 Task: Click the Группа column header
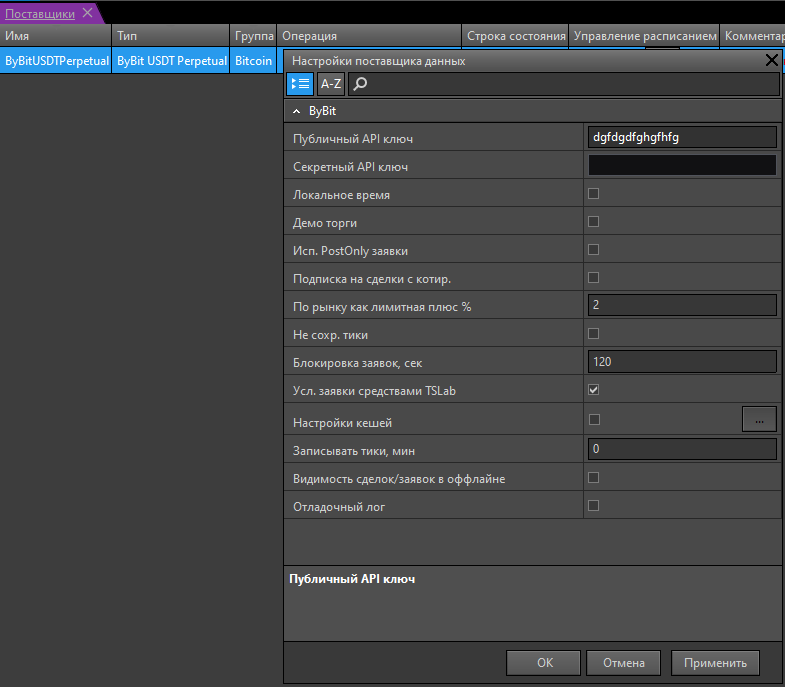pyautogui.click(x=253, y=36)
